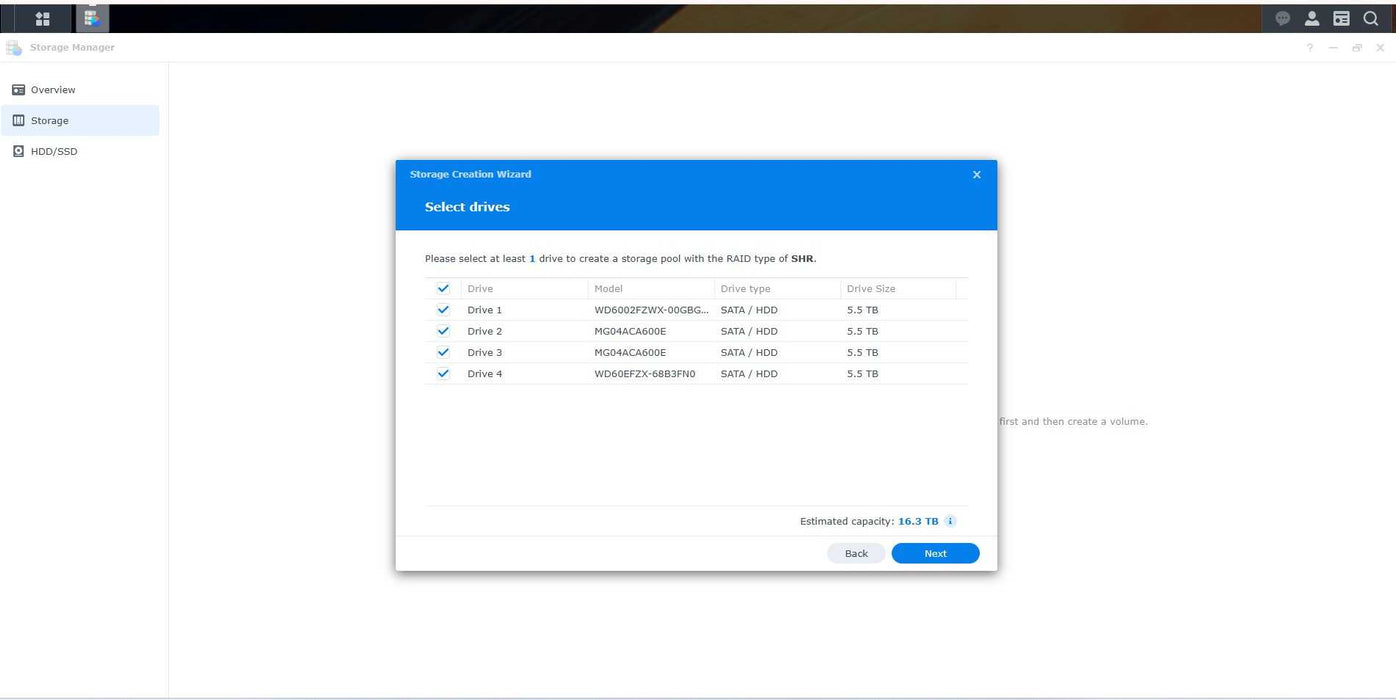This screenshot has width=1396, height=700.
Task: Open the notifications speech bubble icon
Action: (x=1281, y=18)
